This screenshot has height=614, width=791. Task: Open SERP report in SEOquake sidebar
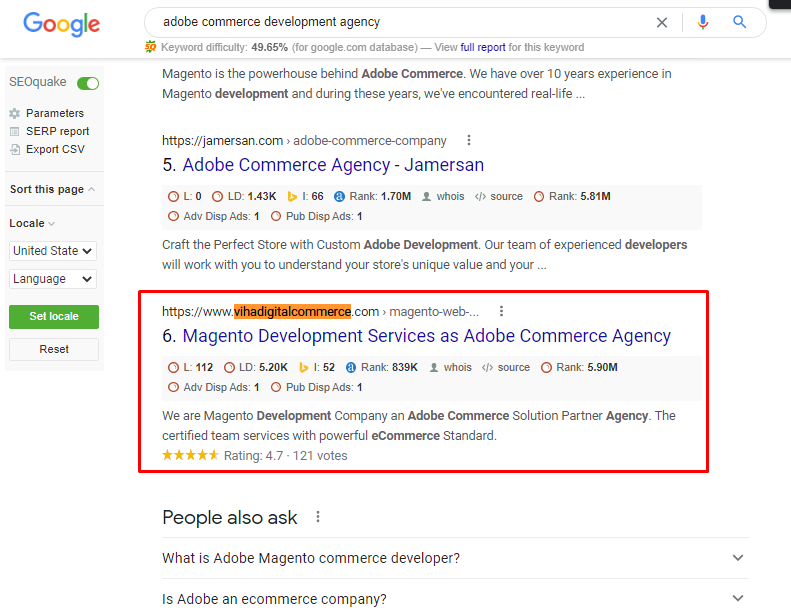point(49,131)
